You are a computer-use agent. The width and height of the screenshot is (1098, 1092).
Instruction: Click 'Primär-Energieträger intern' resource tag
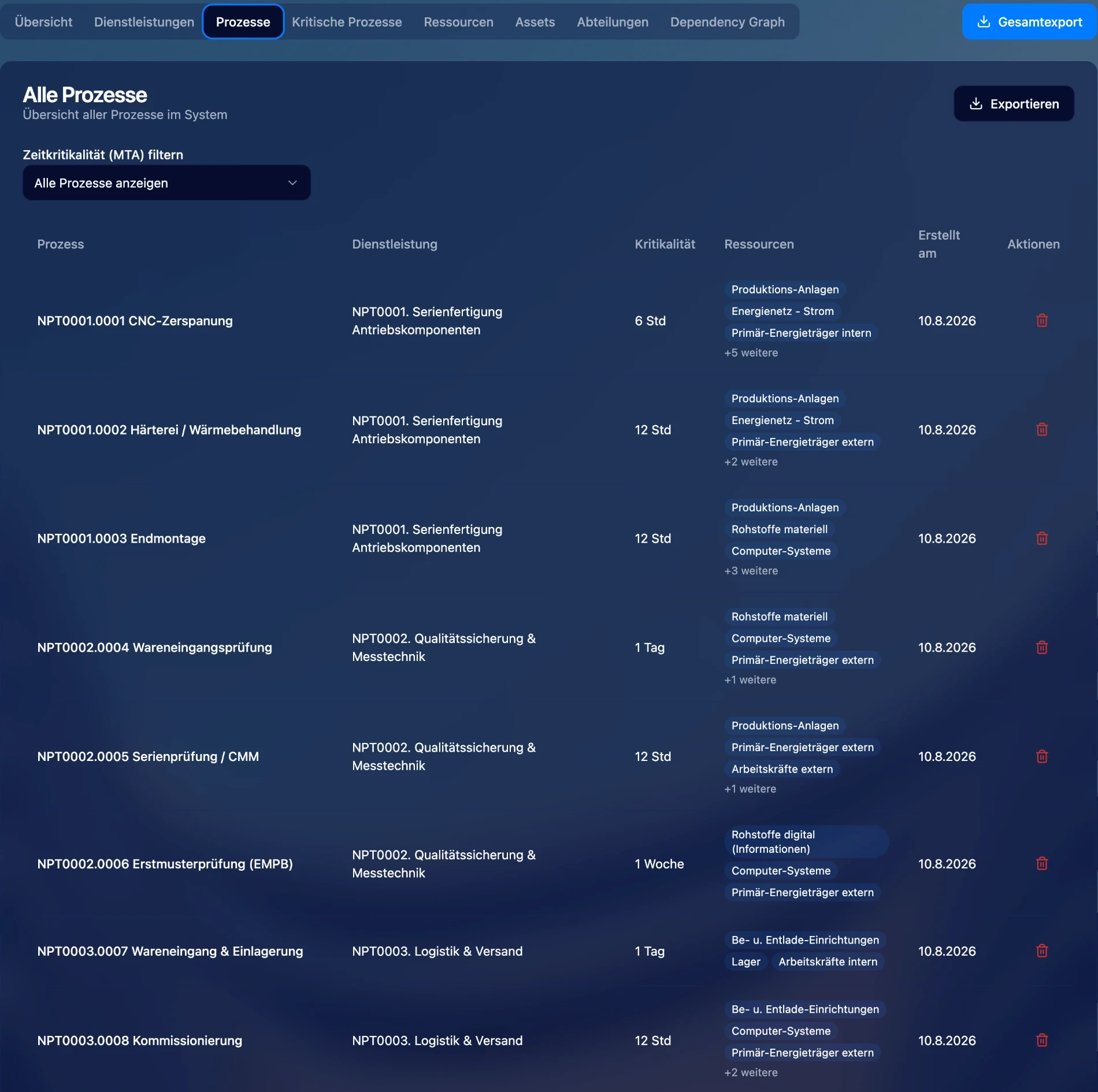[x=801, y=333]
